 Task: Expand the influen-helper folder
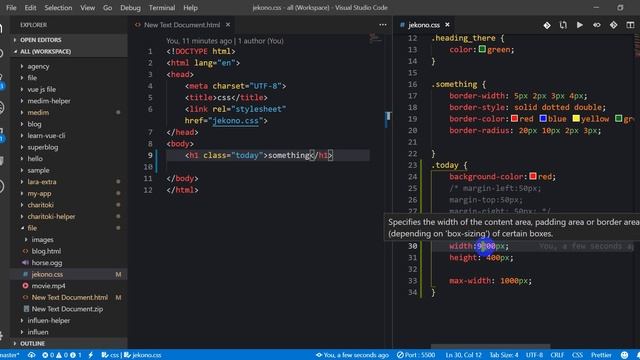(x=49, y=321)
